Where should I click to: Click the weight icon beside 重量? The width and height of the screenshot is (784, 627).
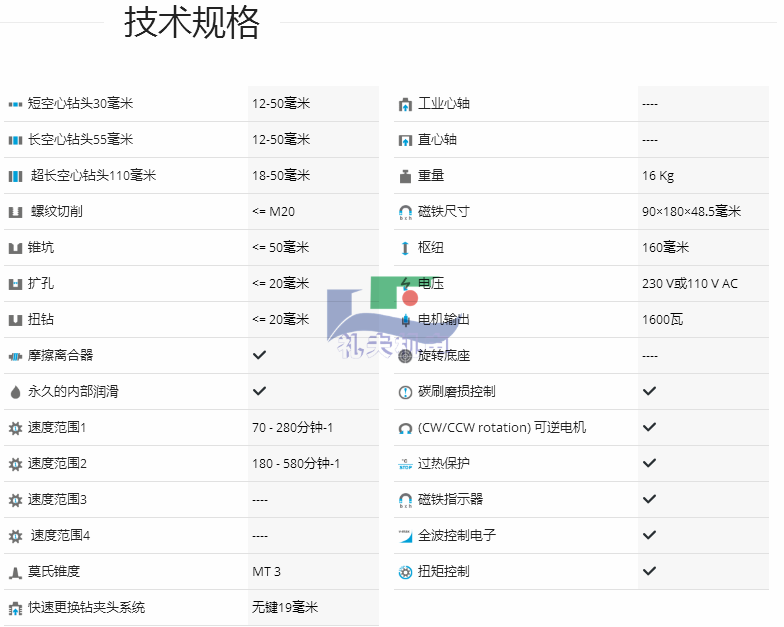coord(405,176)
